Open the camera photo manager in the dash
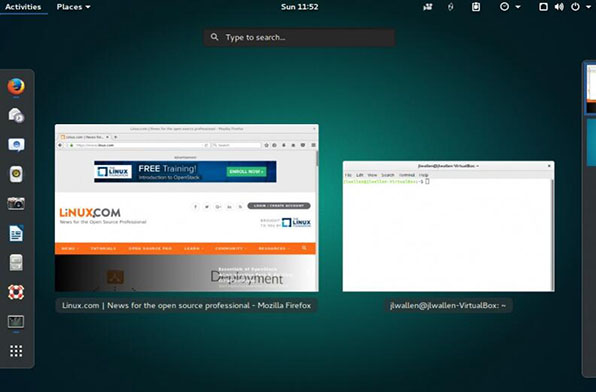 16,204
